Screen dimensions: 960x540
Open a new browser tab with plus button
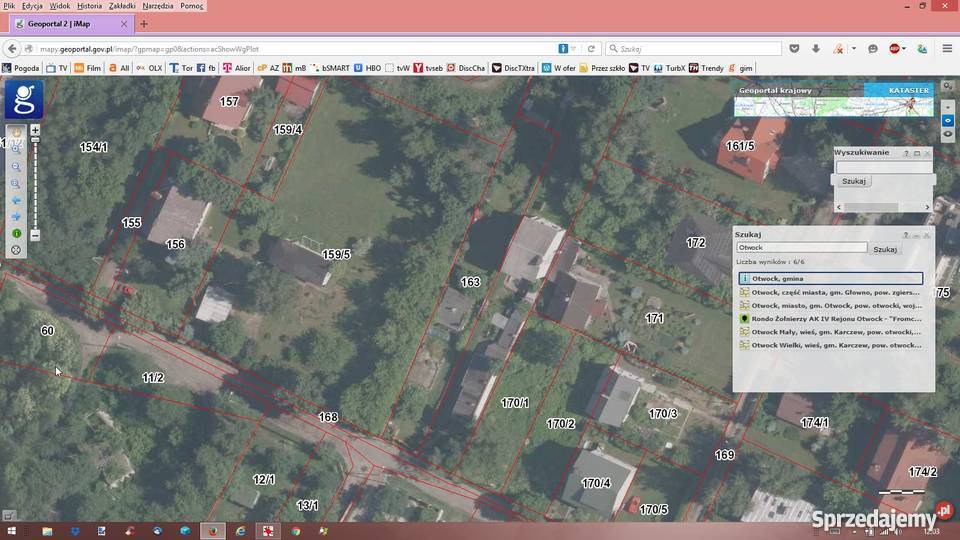144,24
